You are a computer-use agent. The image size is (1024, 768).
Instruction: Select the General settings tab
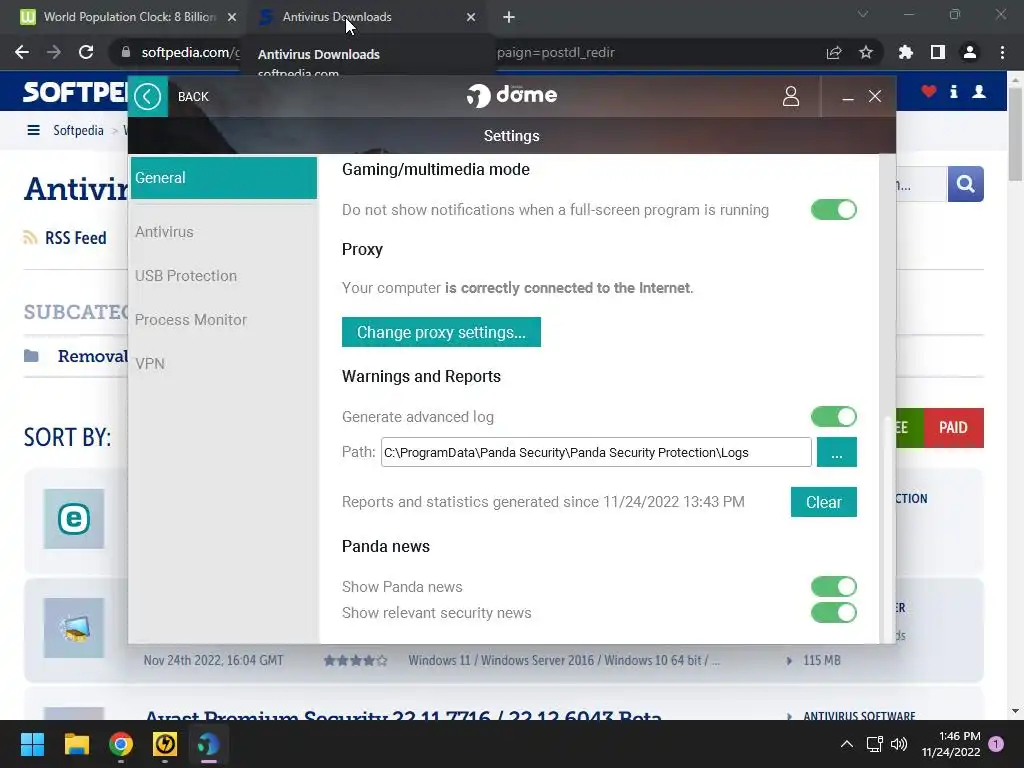[x=223, y=178]
